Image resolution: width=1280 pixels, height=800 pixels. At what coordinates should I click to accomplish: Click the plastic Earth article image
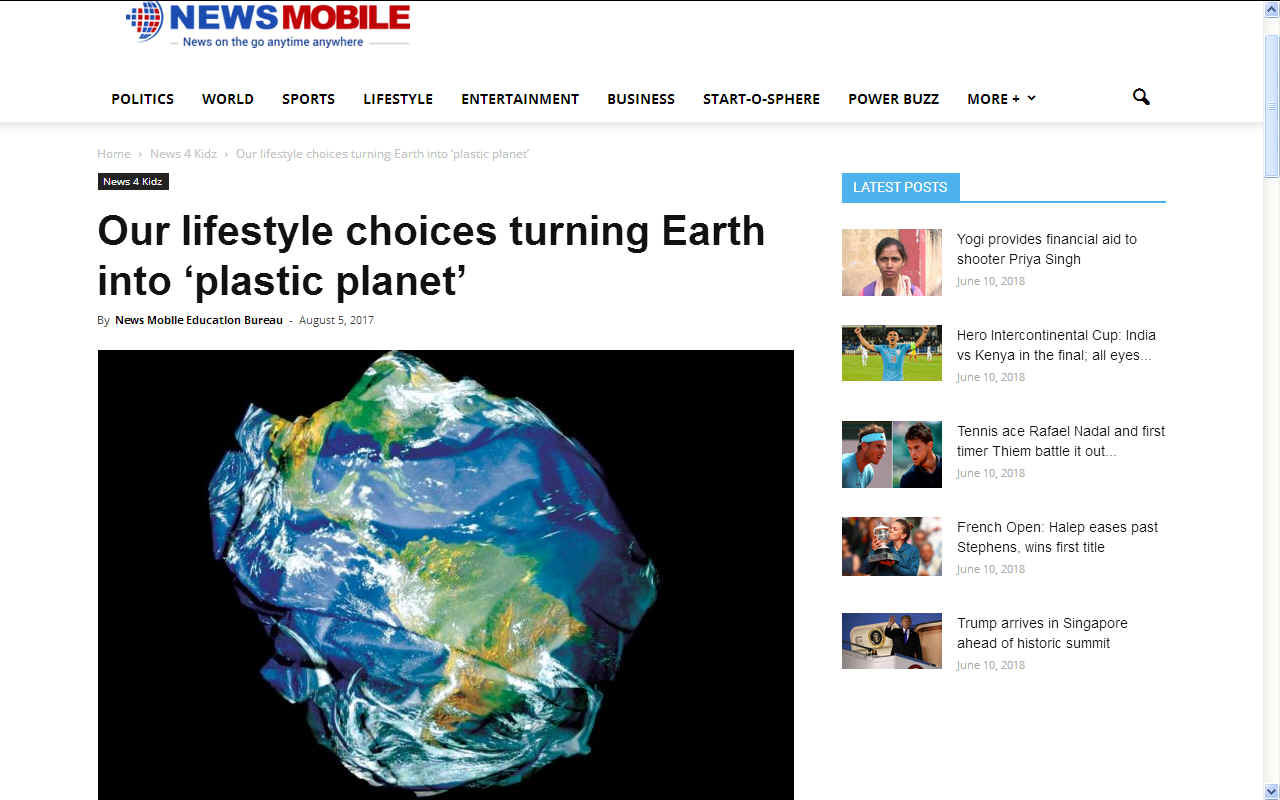click(446, 574)
